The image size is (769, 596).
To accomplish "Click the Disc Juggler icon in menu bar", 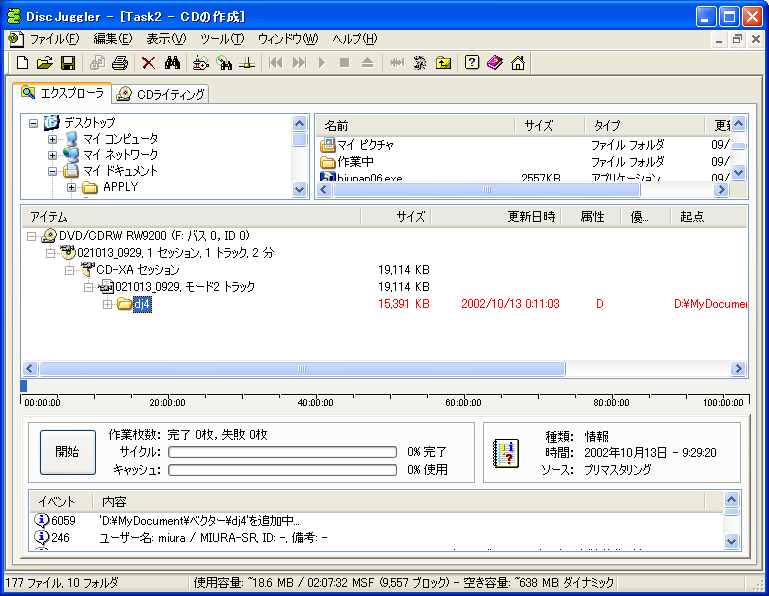I will coord(16,39).
